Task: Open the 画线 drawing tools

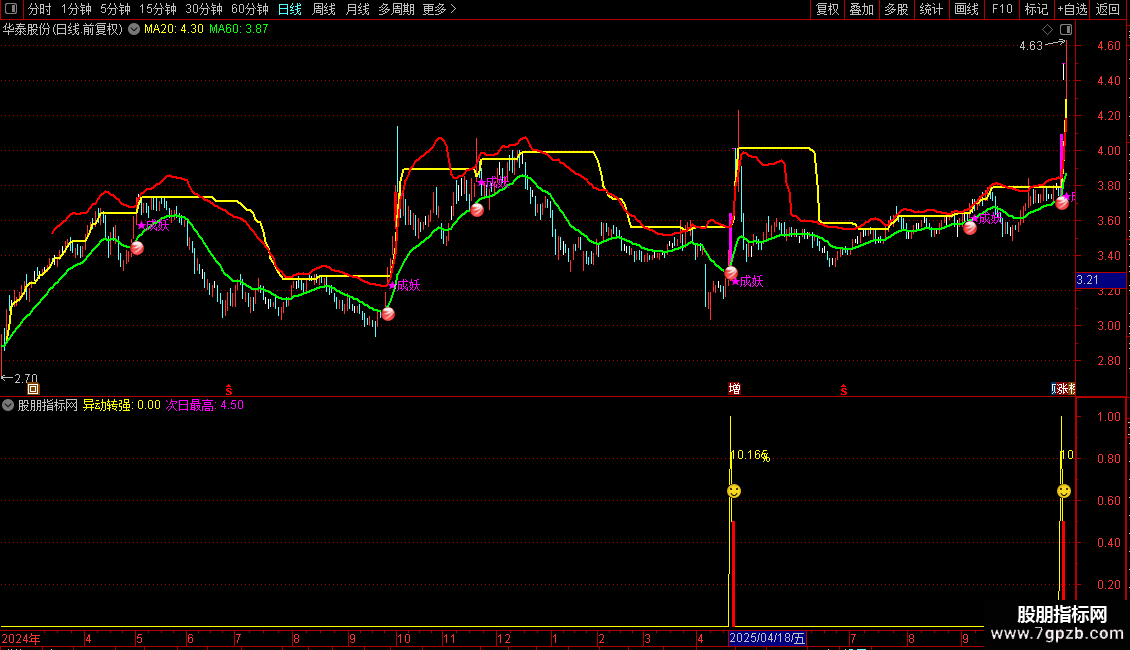Action: pos(966,9)
